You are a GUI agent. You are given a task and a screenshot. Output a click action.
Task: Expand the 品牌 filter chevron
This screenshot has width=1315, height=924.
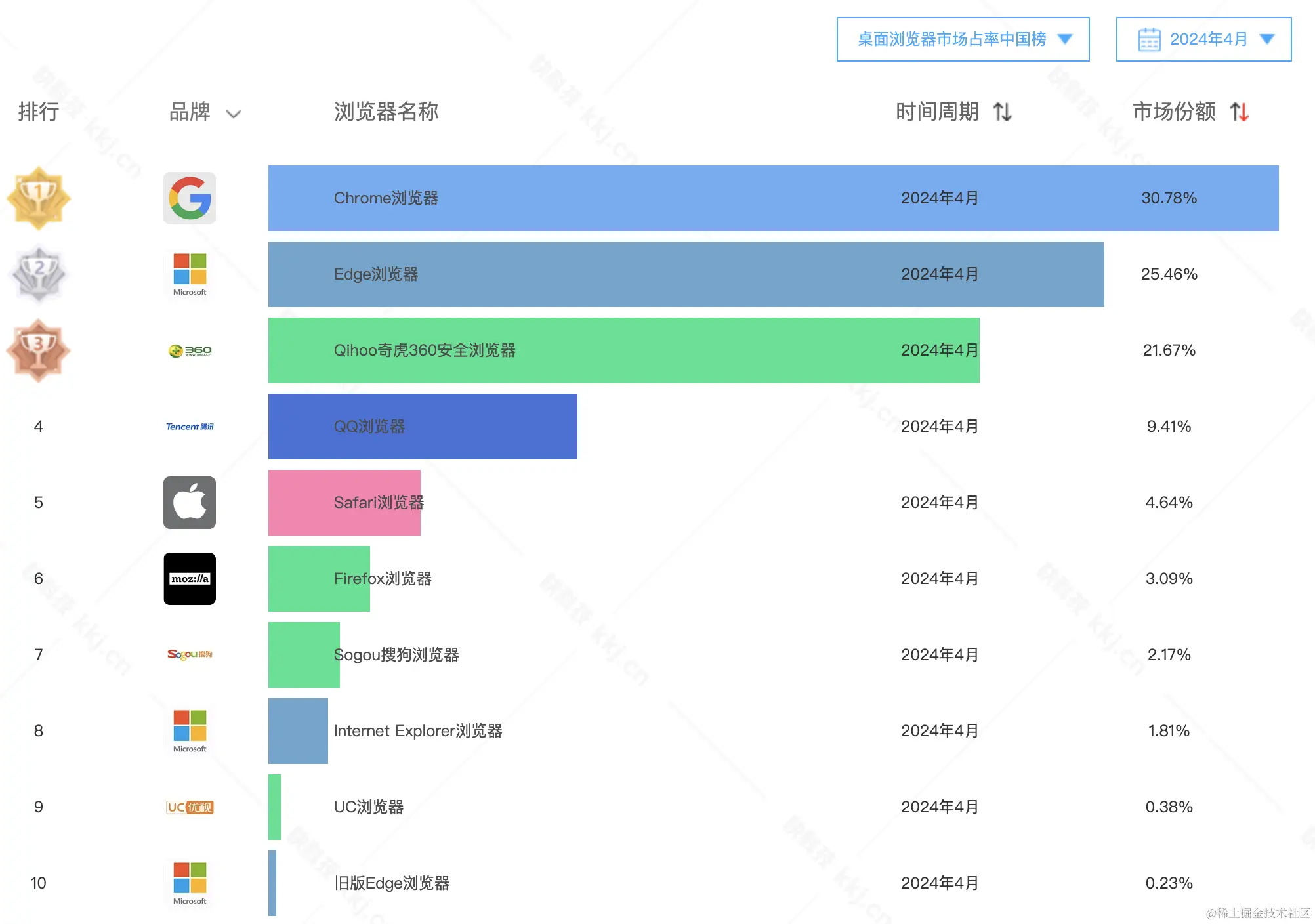pyautogui.click(x=234, y=114)
